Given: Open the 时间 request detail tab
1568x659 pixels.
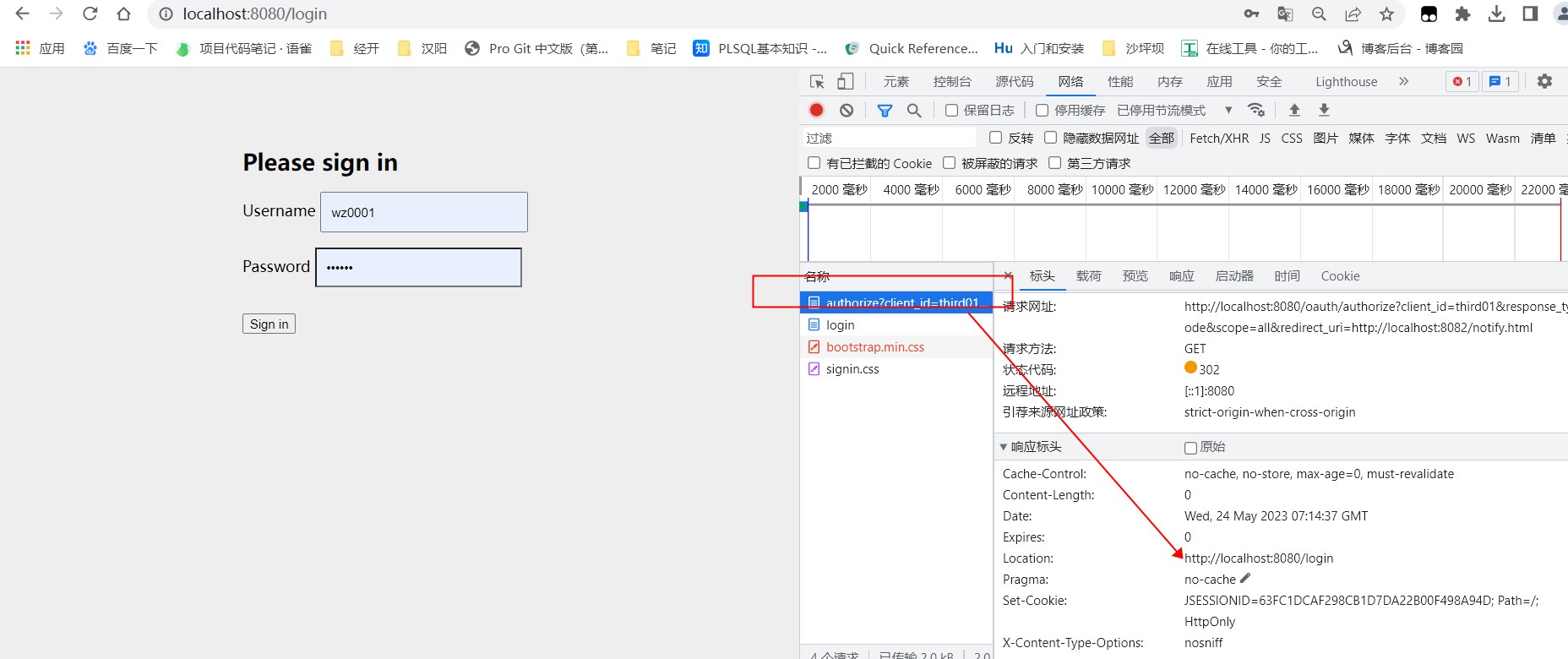Looking at the screenshot, I should tap(1287, 275).
